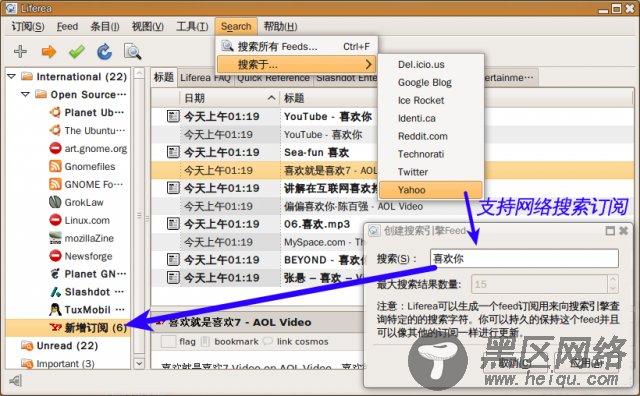Screen dimensions: 640x396
Task: Click unread item icon of Sea-fun row
Action: click(173, 152)
